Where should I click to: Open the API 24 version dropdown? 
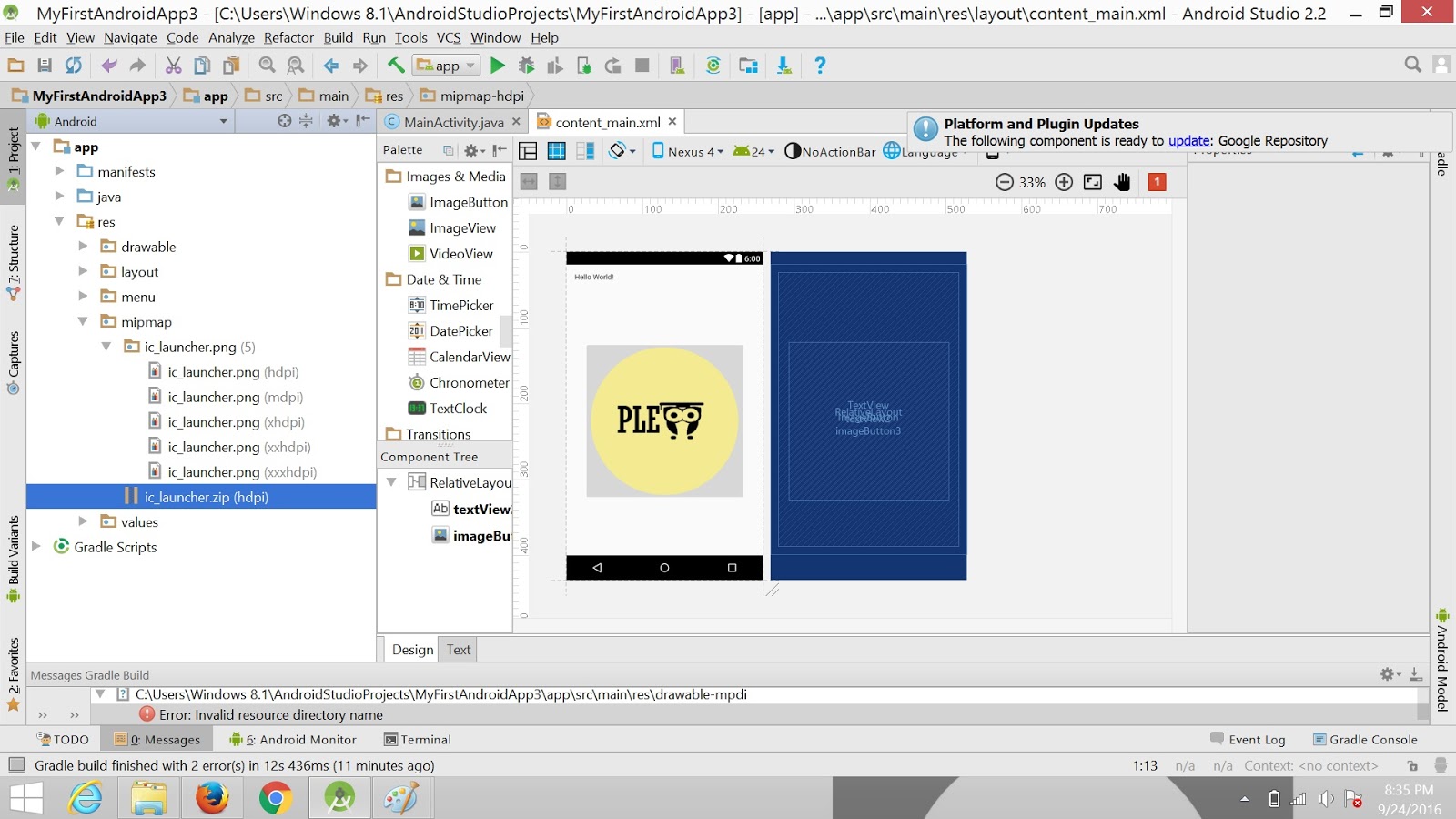coord(753,151)
